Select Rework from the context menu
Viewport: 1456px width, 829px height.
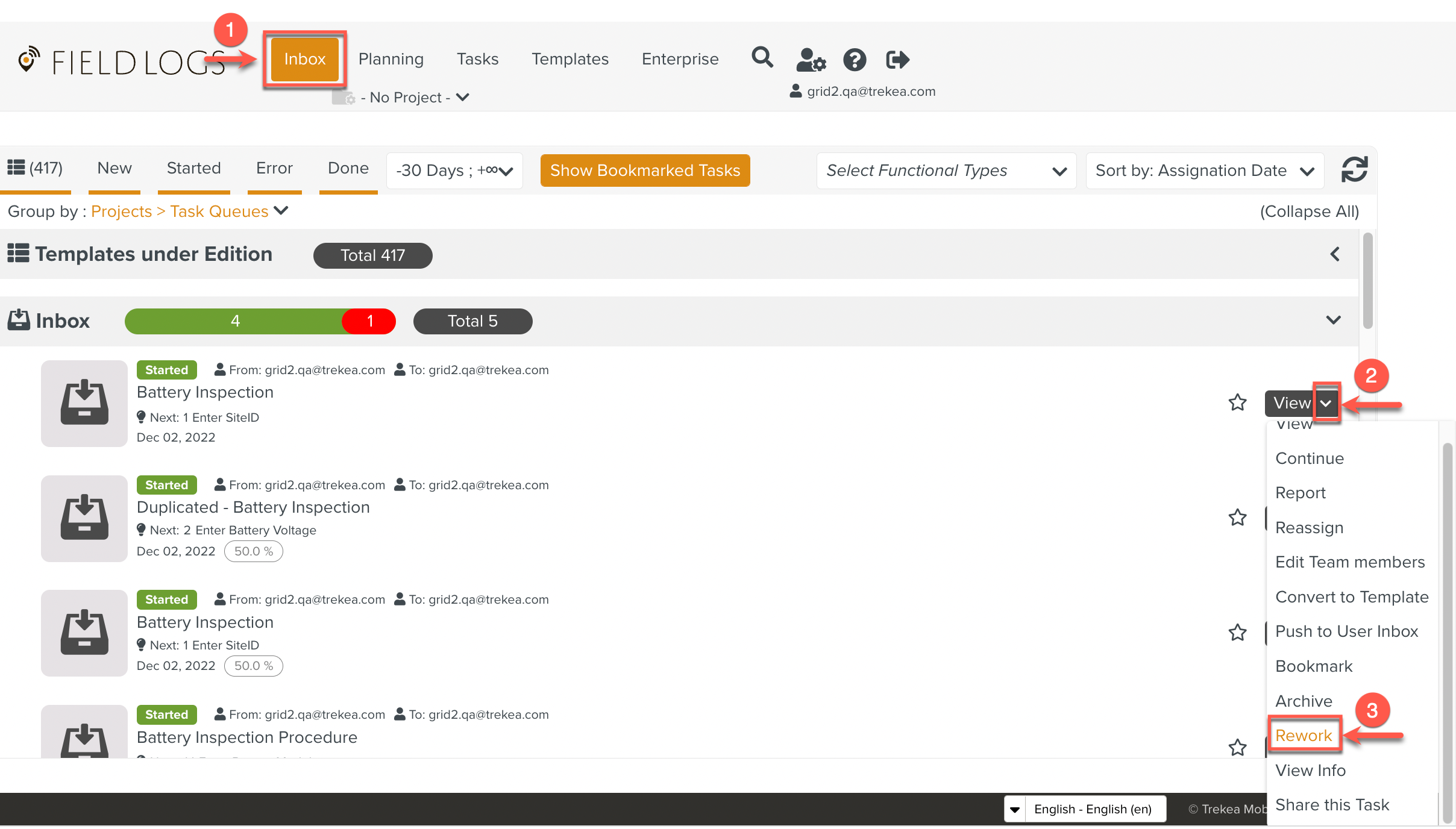[x=1304, y=736]
